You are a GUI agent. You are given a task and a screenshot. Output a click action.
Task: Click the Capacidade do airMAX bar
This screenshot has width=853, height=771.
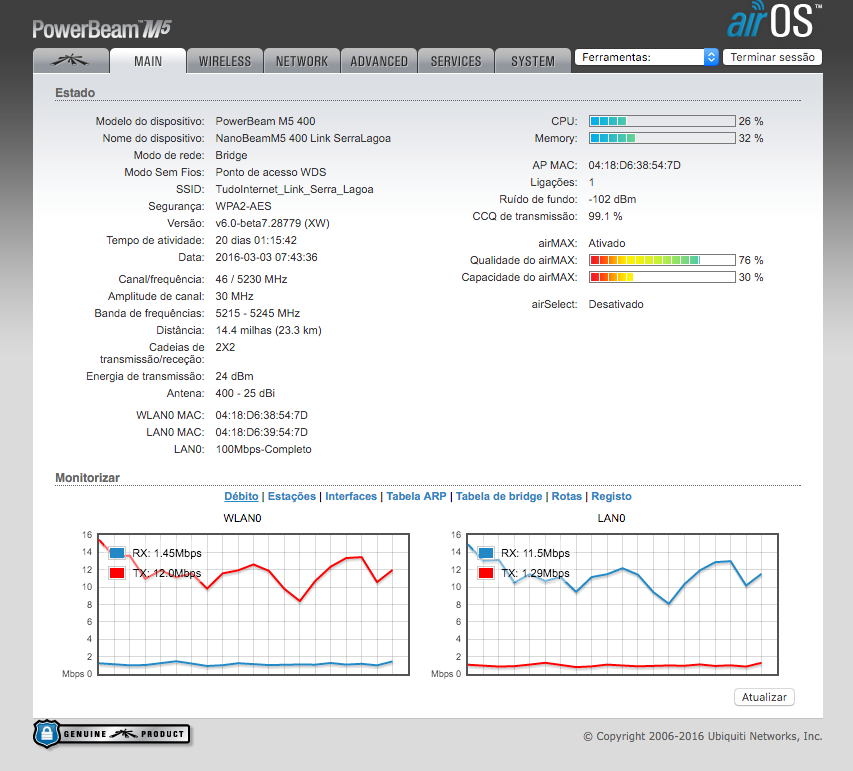click(662, 277)
